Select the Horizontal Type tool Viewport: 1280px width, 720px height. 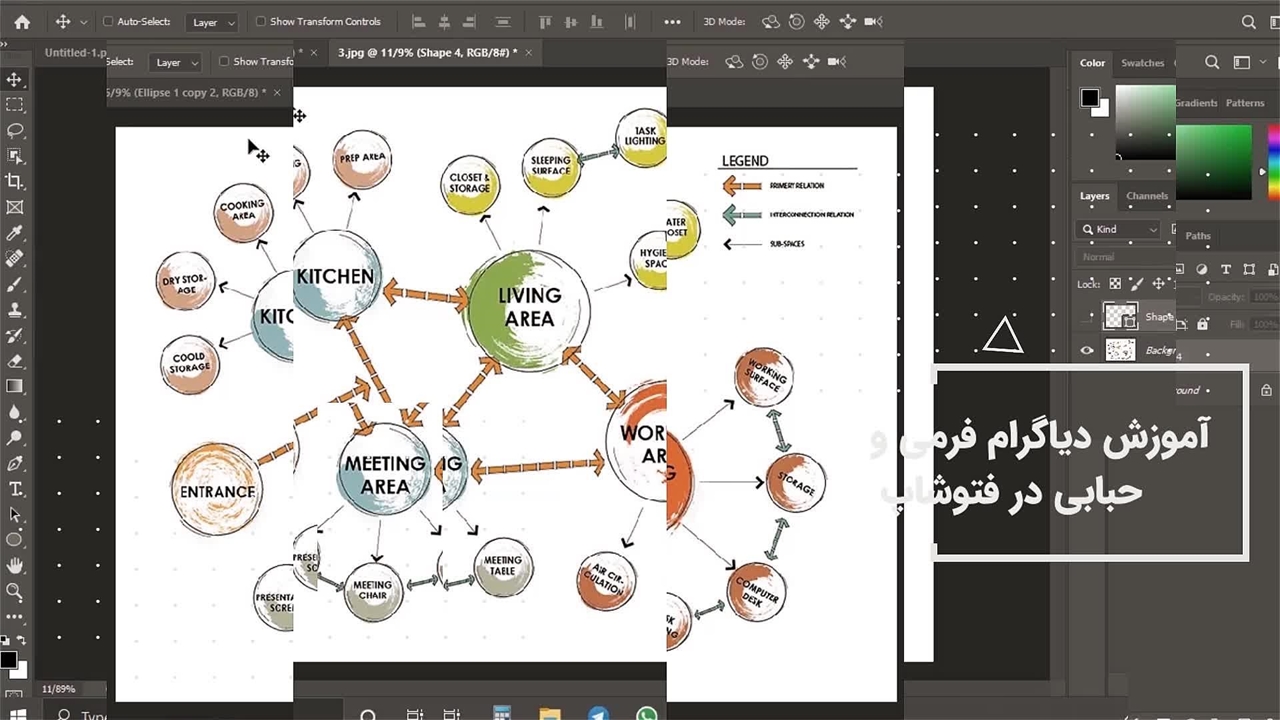15,489
